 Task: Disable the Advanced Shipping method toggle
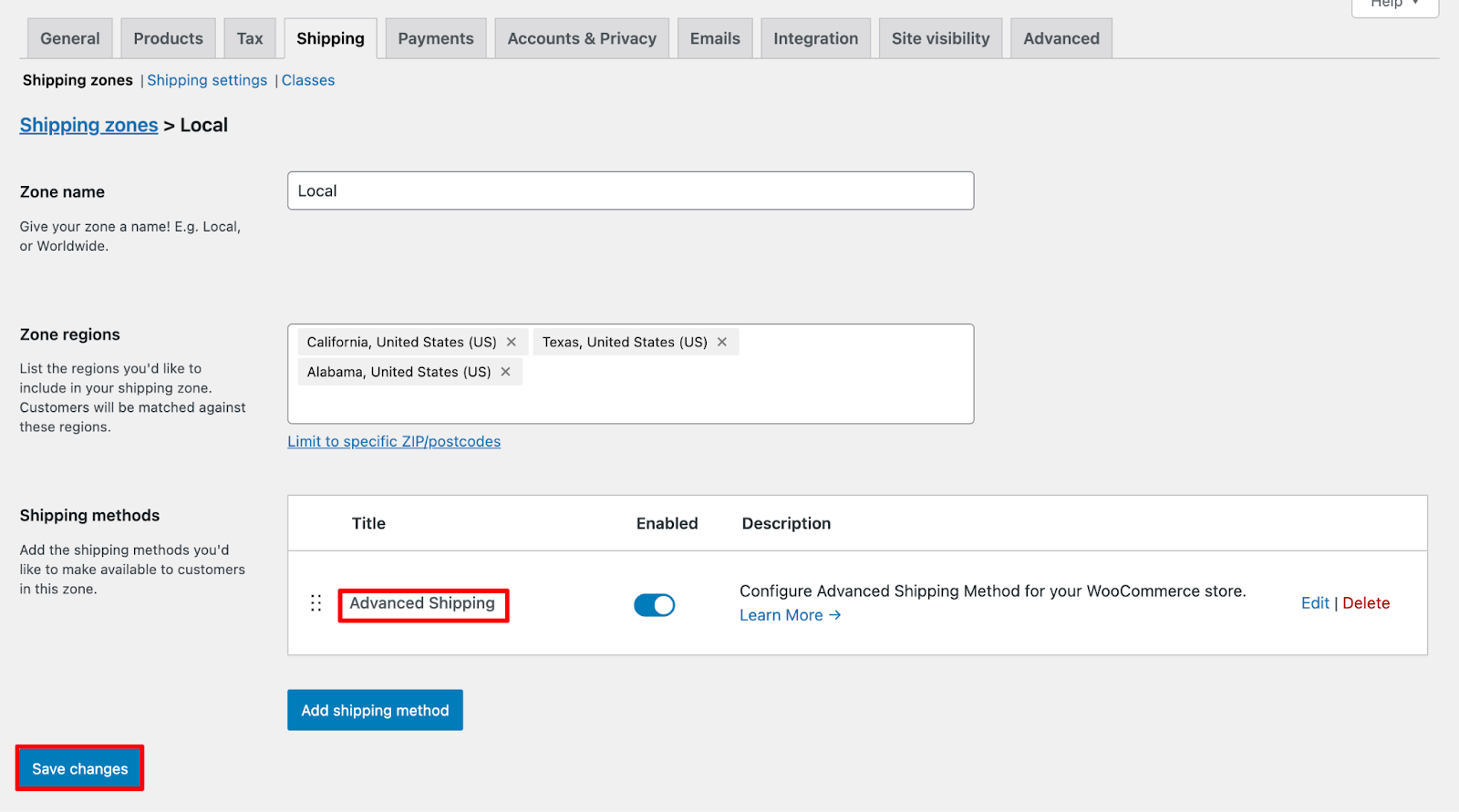[x=654, y=605]
